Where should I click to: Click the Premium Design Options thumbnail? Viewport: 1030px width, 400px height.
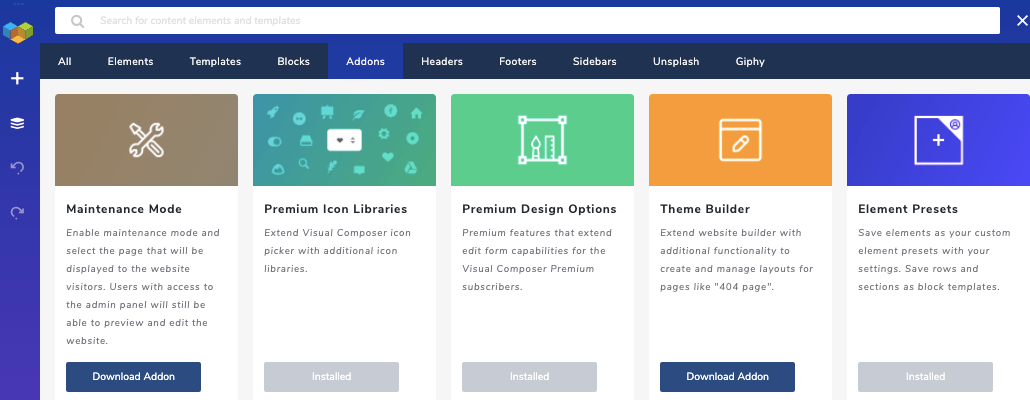543,140
